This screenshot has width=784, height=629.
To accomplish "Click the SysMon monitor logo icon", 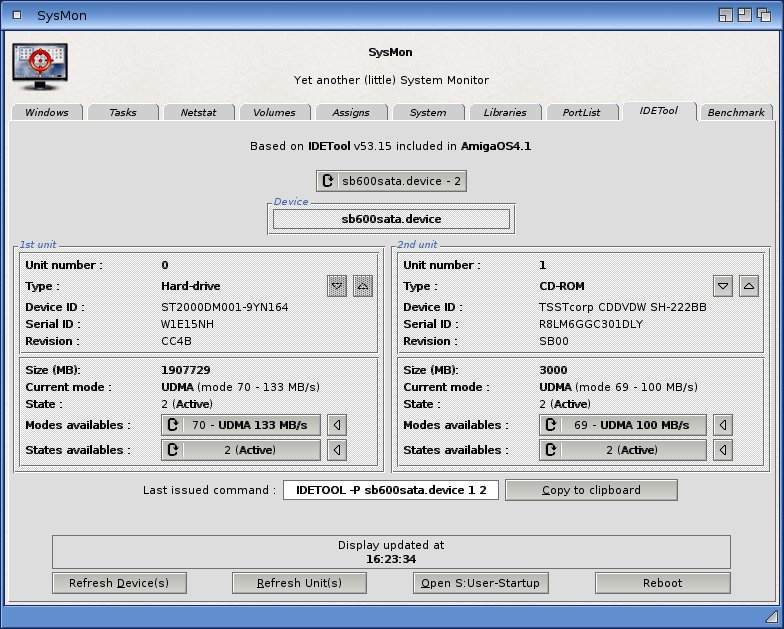I will (40, 66).
